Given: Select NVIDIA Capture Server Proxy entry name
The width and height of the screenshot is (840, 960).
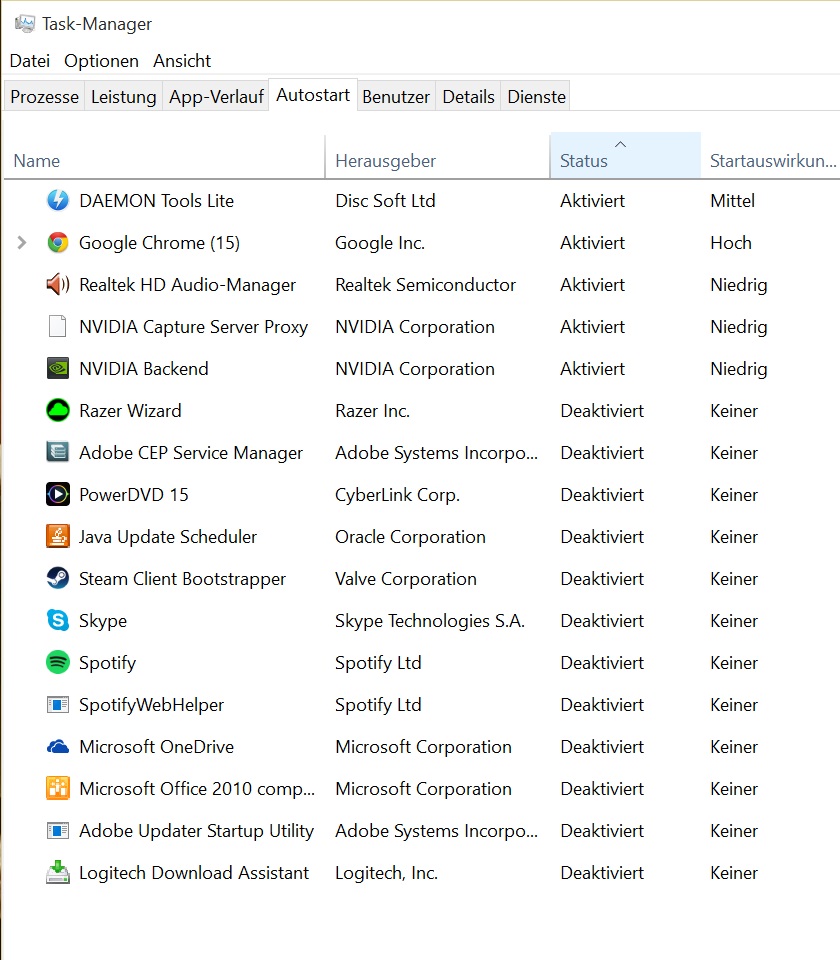Looking at the screenshot, I should (x=193, y=327).
